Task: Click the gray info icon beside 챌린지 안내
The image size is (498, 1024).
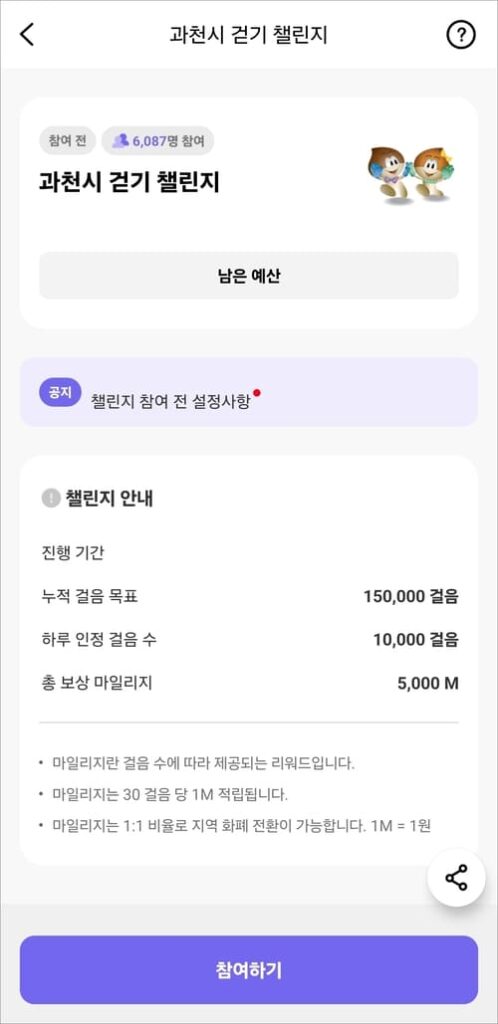Action: 50,499
